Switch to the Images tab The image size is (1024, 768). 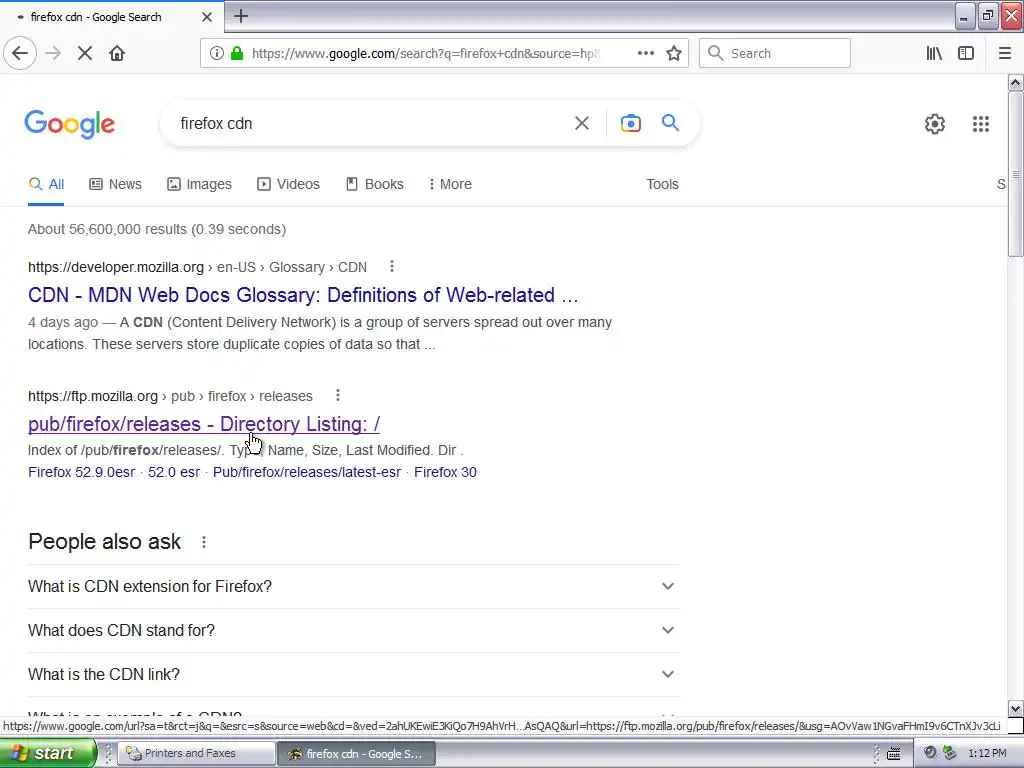pyautogui.click(x=199, y=184)
